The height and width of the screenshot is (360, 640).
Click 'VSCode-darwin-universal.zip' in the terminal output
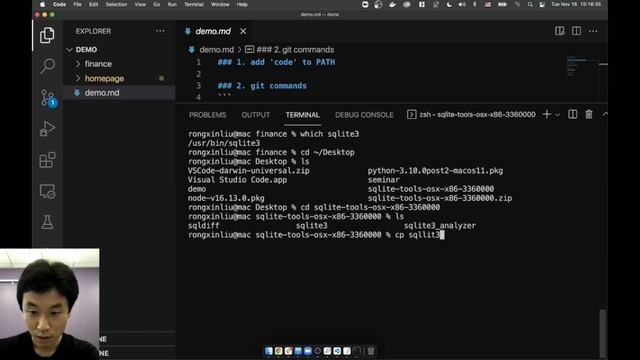pos(249,171)
